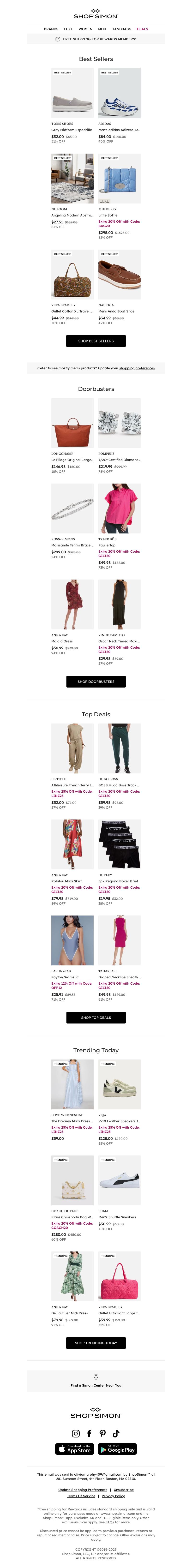
Task: Open the TikTok icon in footer
Action: pyautogui.click(x=116, y=1433)
